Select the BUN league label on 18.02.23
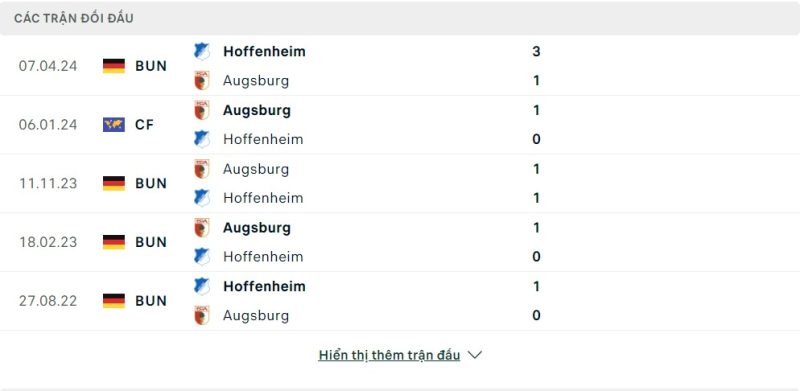 (151, 242)
